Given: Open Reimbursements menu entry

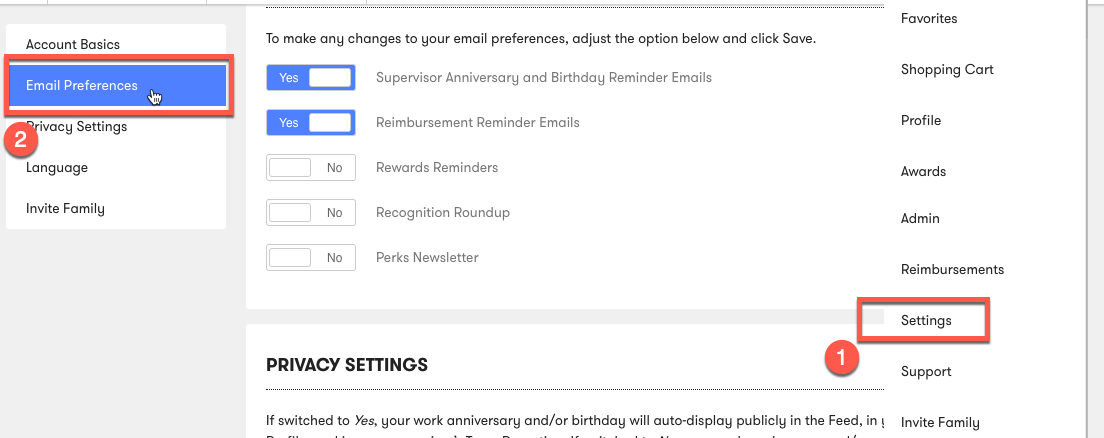Looking at the screenshot, I should tap(953, 270).
